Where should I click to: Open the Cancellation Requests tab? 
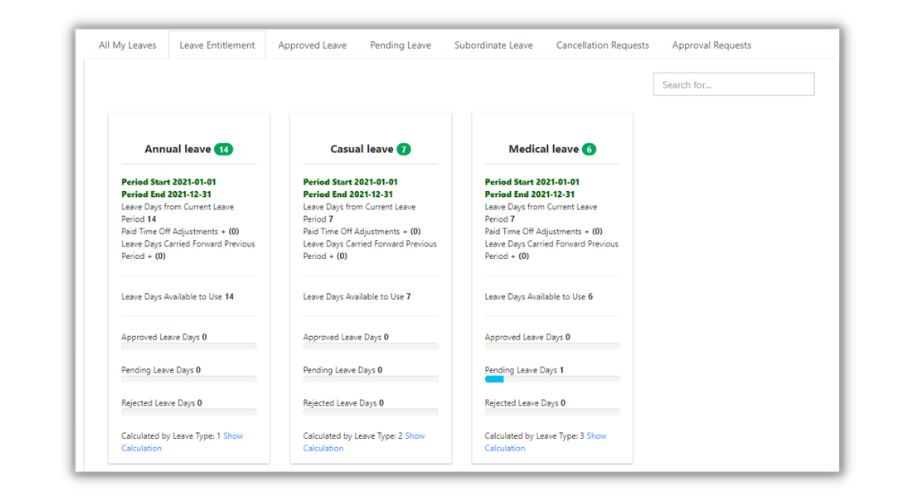[x=602, y=45]
